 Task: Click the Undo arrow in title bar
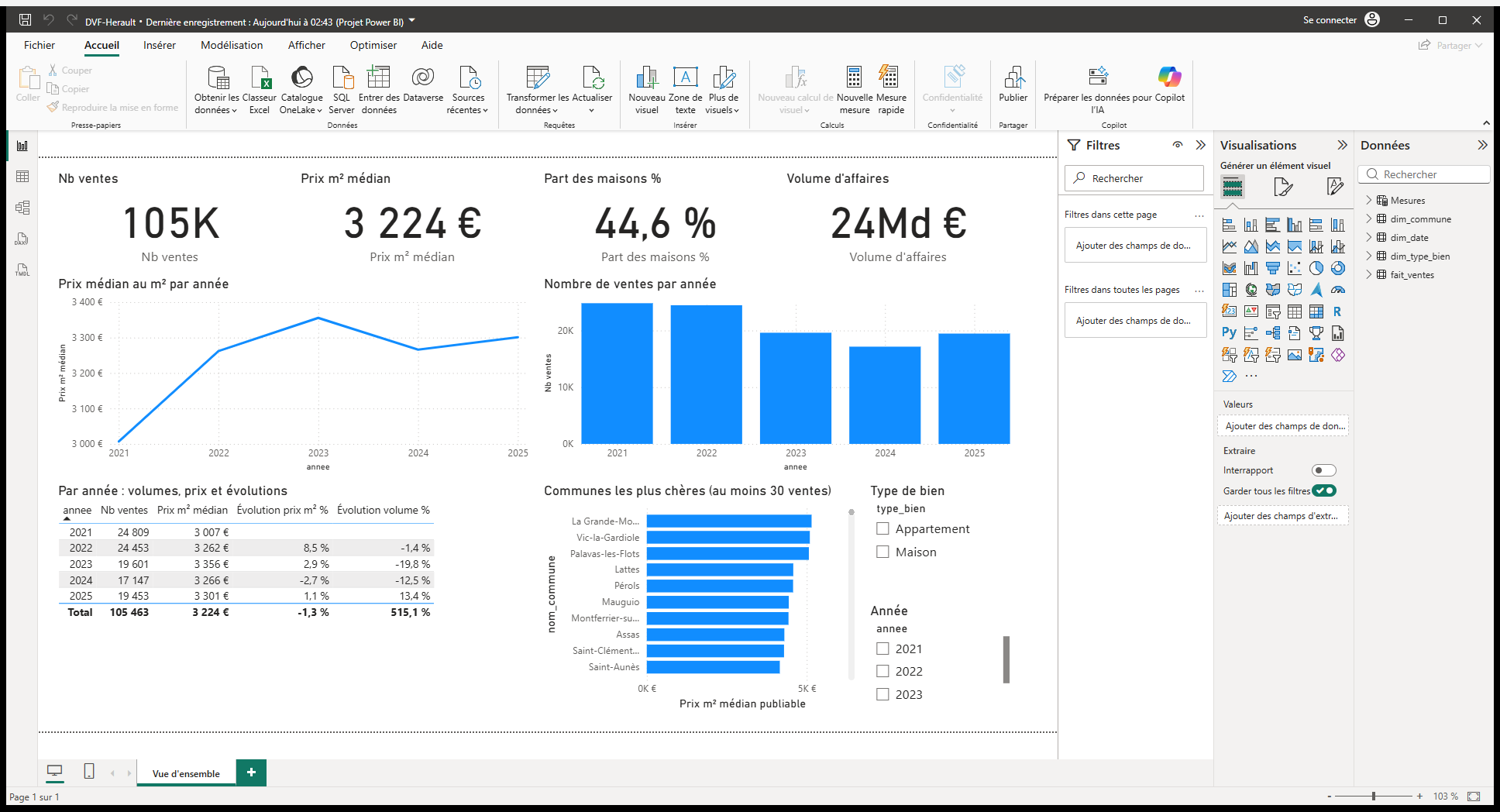pos(49,20)
